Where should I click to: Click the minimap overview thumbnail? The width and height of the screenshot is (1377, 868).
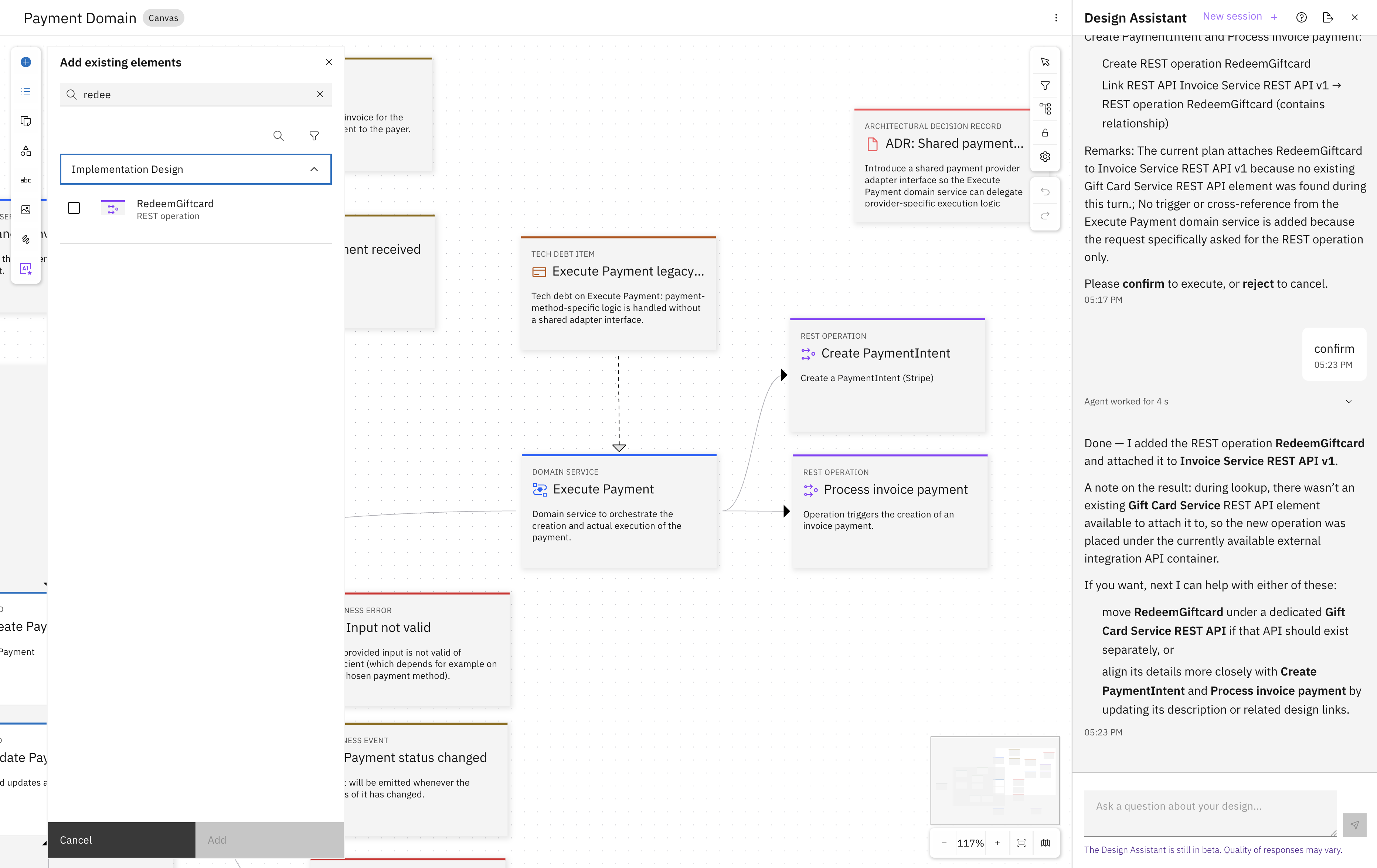click(995, 780)
